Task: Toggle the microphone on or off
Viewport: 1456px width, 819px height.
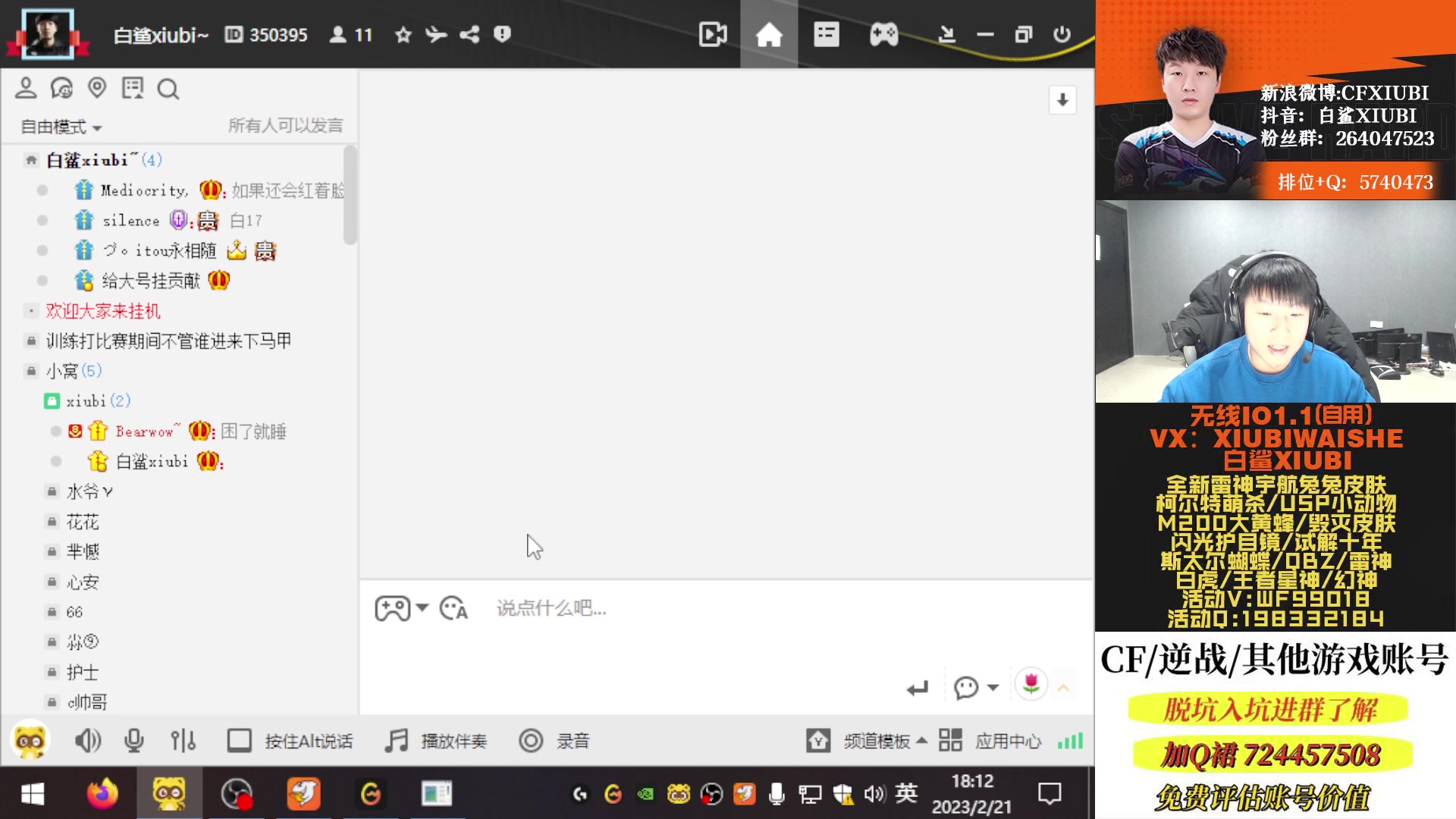Action: tap(134, 741)
